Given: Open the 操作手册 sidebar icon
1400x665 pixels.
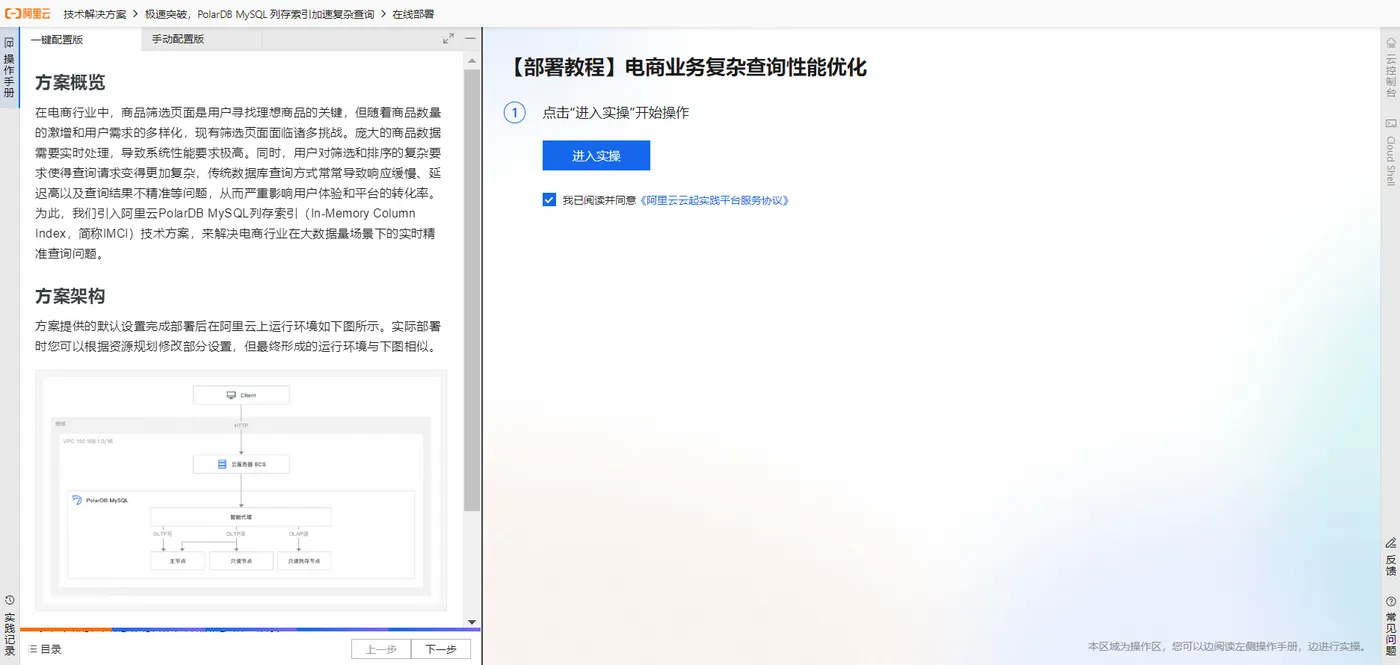Looking at the screenshot, I should click(x=9, y=68).
